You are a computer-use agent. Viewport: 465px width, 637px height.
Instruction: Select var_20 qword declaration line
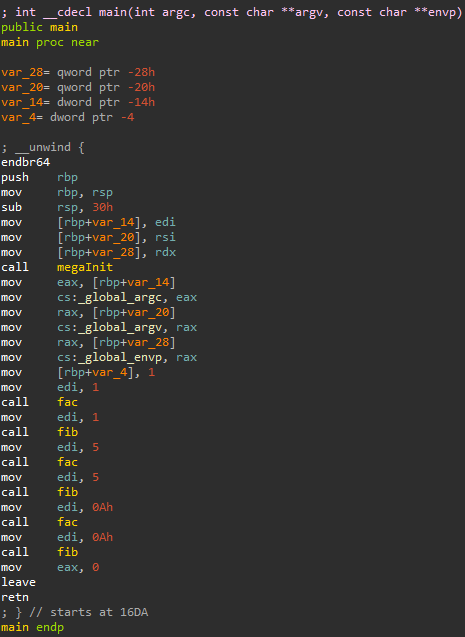[78, 87]
